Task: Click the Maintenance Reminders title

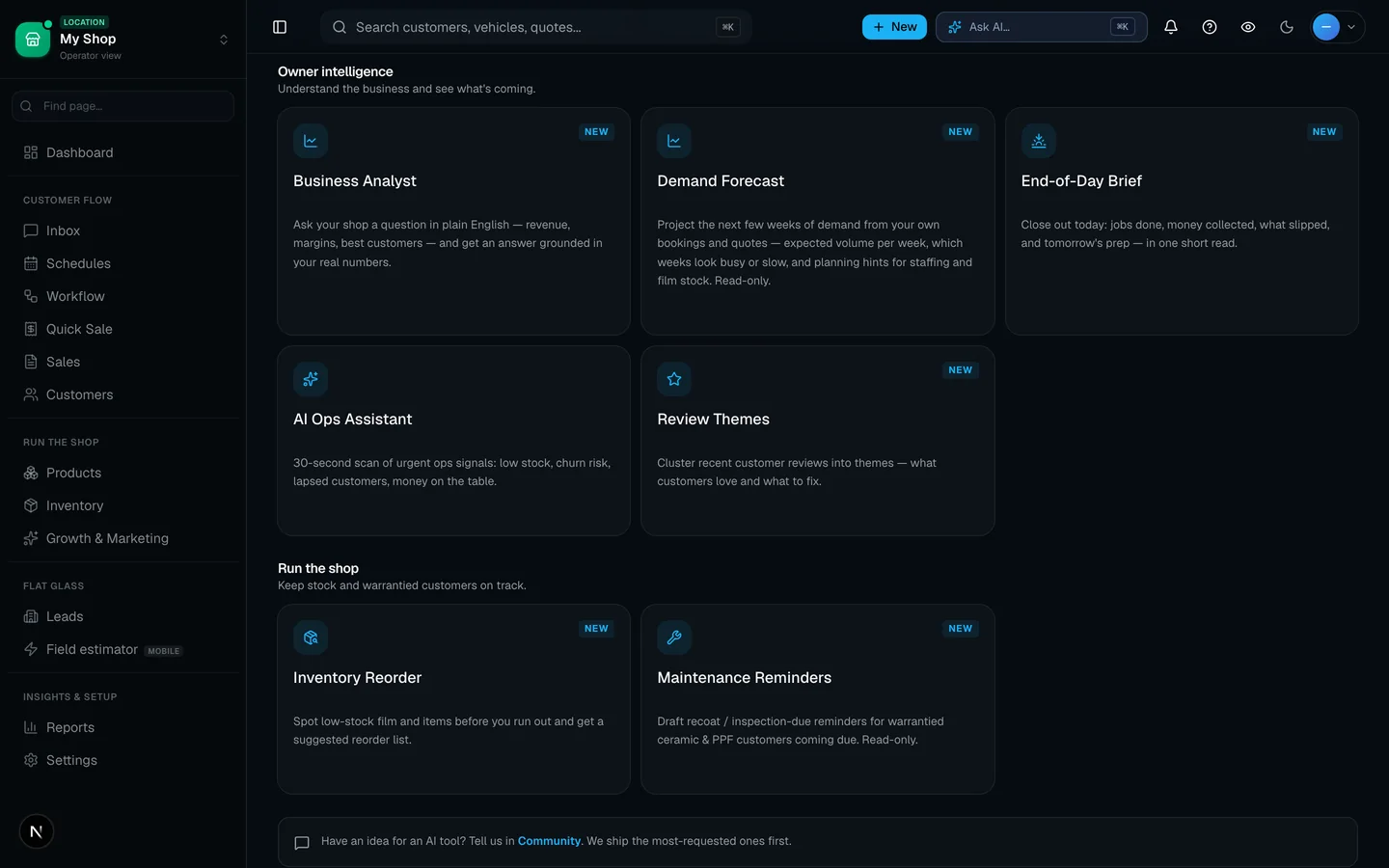Action: (744, 678)
